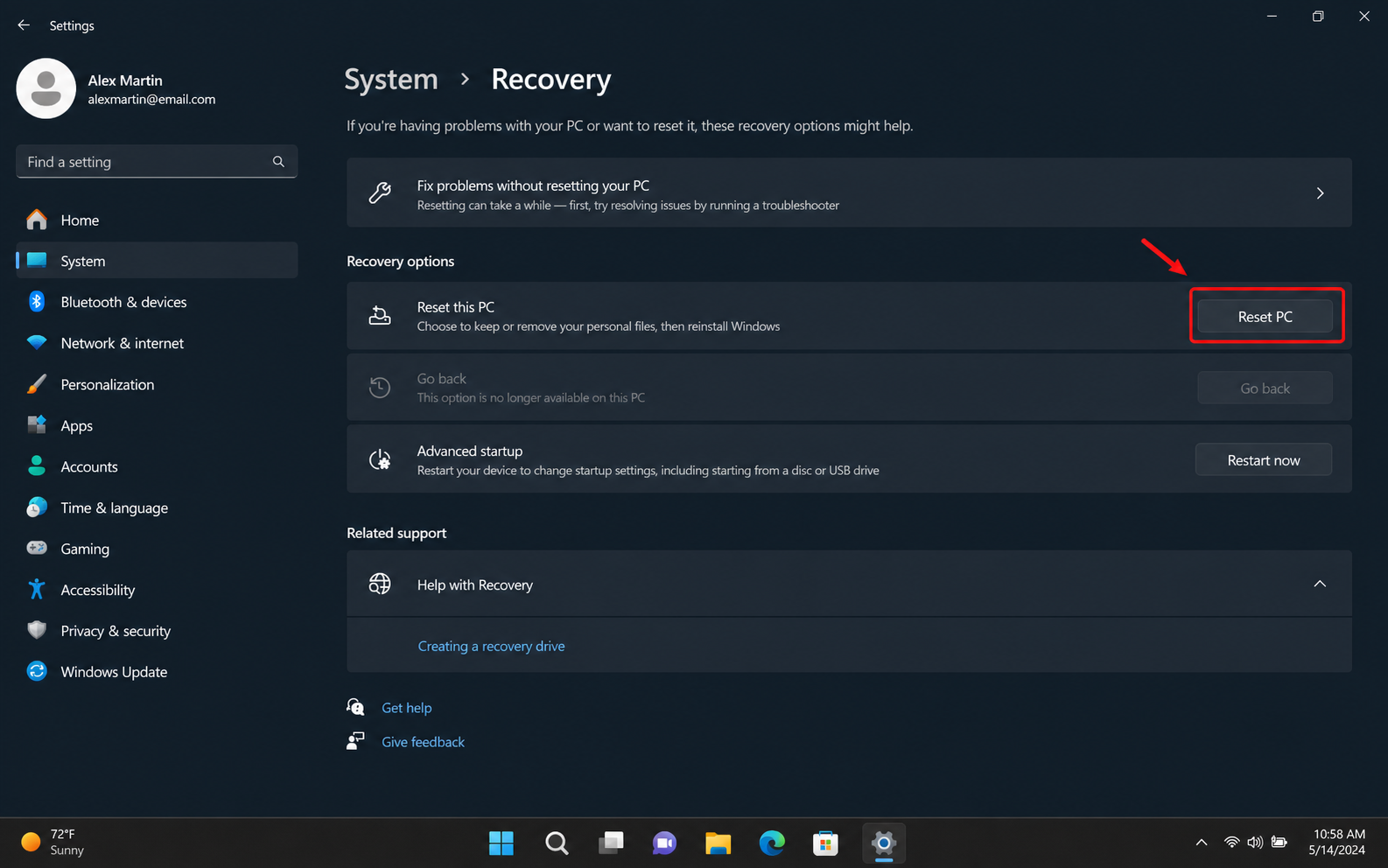Click the Alex Martin profile avatar
The width and height of the screenshot is (1388, 868).
[x=46, y=88]
